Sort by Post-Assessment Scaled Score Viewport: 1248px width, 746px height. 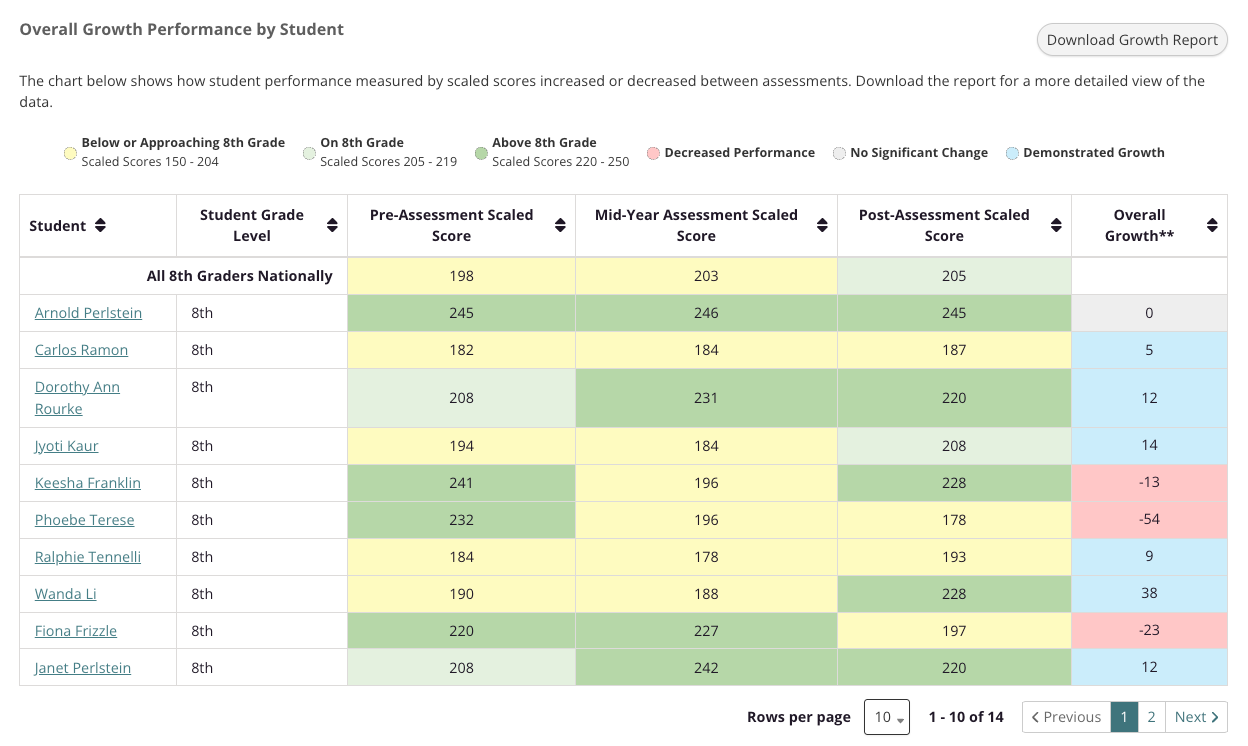tap(1056, 226)
